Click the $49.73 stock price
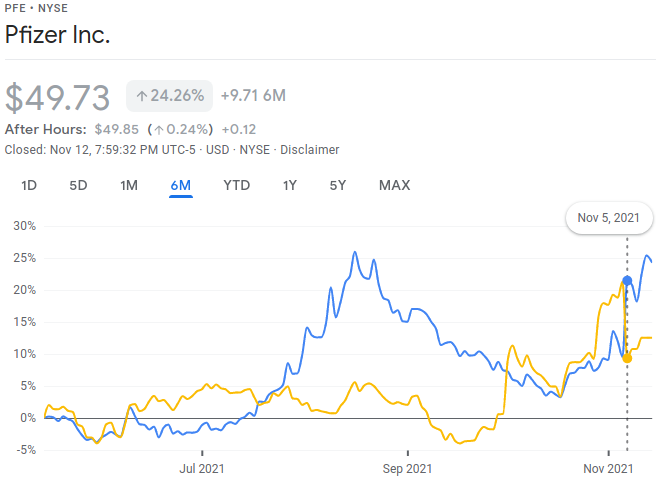The image size is (656, 481). (x=58, y=97)
